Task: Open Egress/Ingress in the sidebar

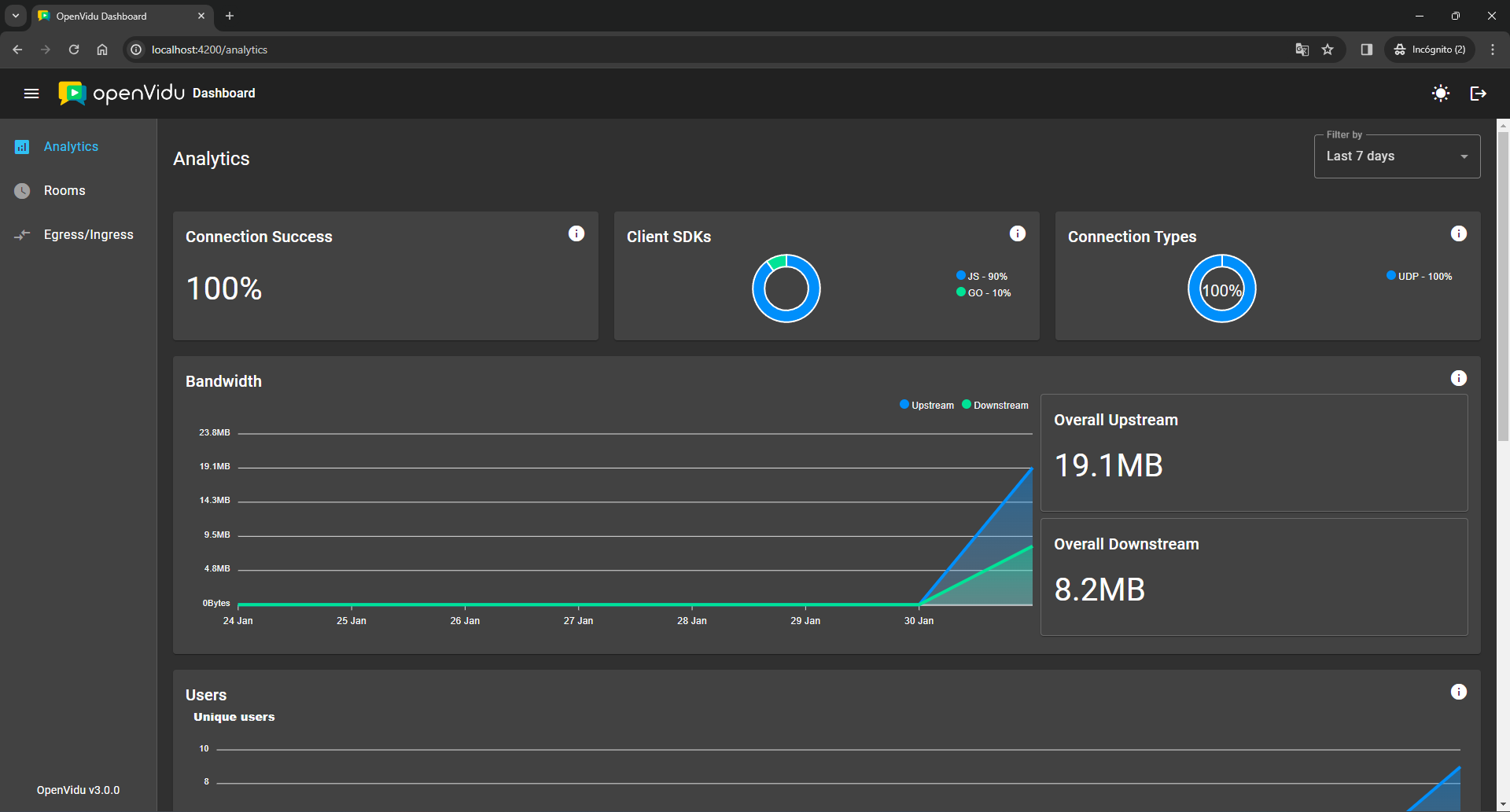Action: [x=88, y=235]
